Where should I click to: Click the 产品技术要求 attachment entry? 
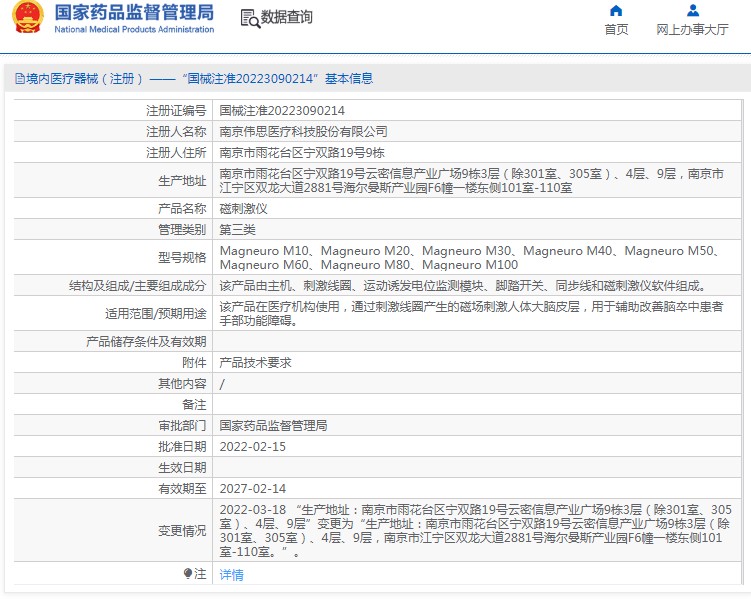(256, 363)
